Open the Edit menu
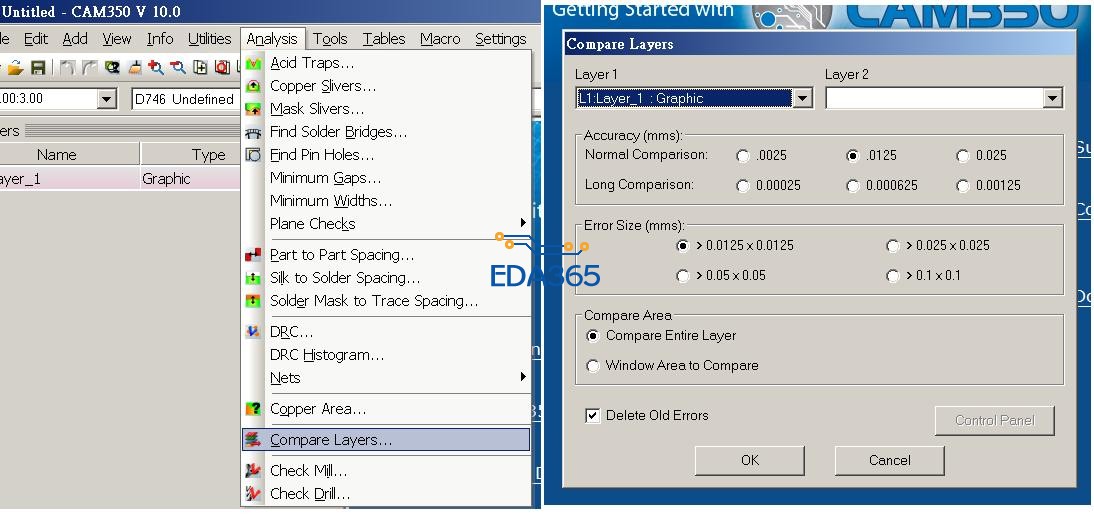 pyautogui.click(x=36, y=39)
